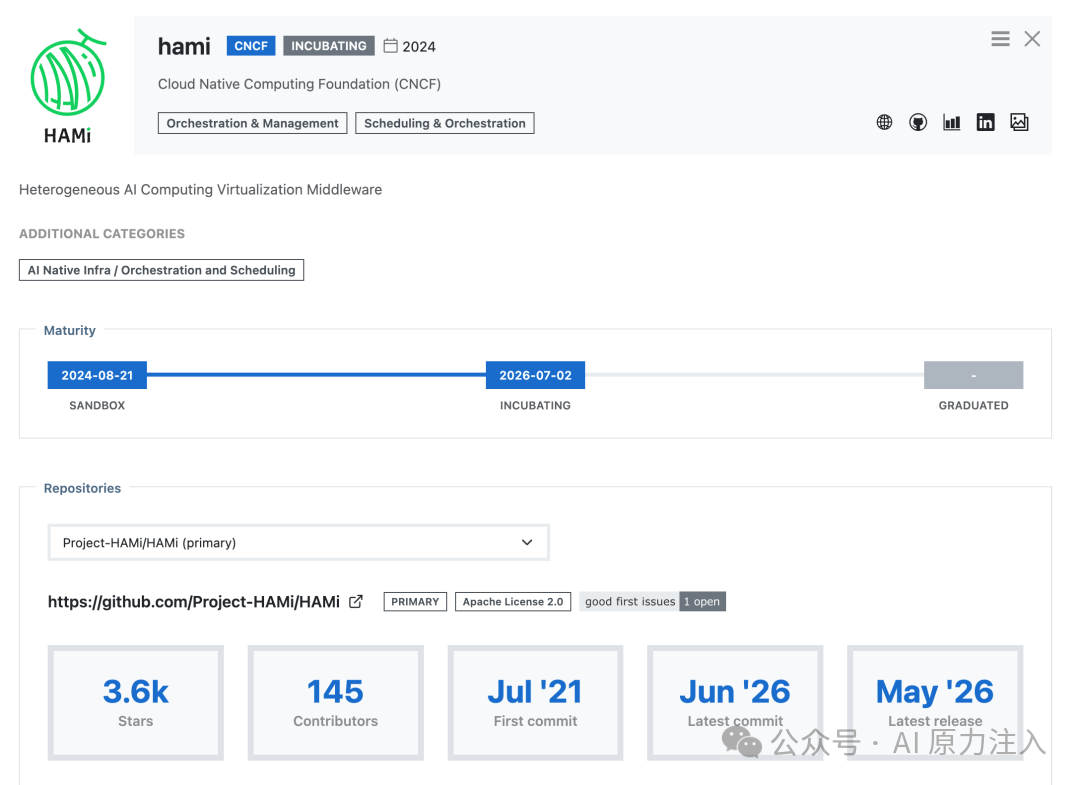
Task: Open the stats bar chart icon
Action: pos(952,123)
